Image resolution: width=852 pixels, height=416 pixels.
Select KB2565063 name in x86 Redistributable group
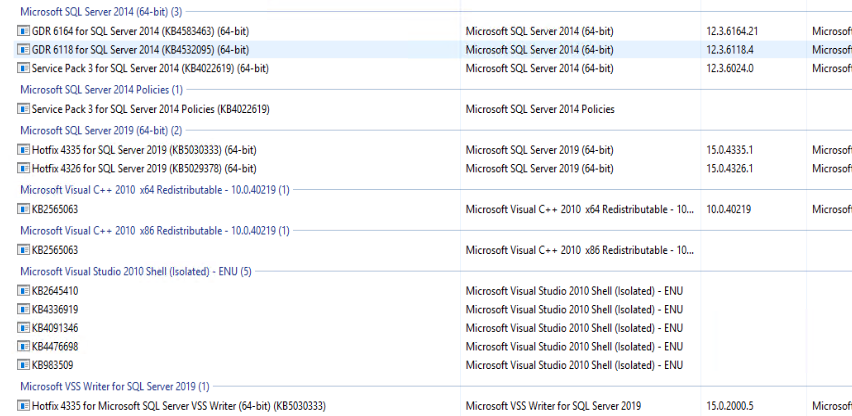55,250
